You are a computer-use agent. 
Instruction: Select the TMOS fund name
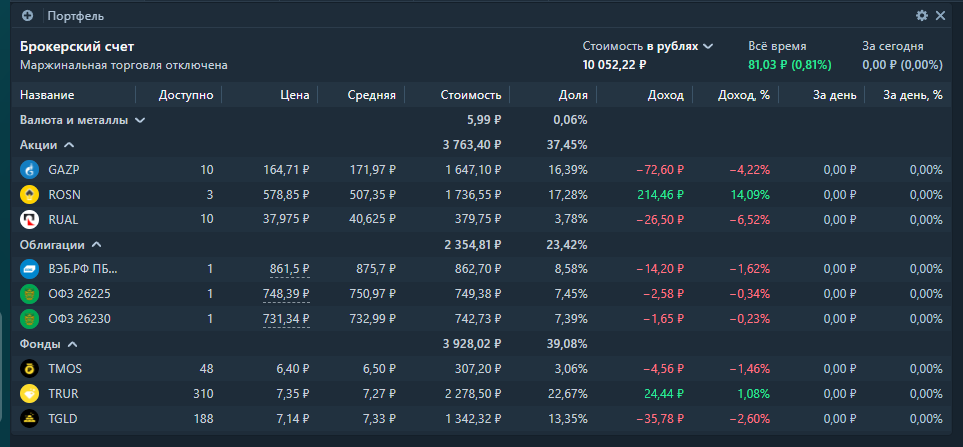tap(65, 369)
